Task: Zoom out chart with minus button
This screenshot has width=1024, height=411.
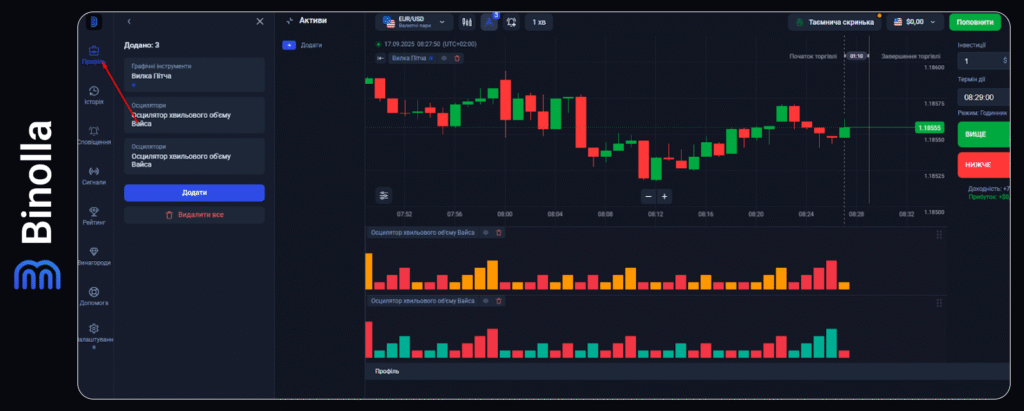Action: (648, 196)
